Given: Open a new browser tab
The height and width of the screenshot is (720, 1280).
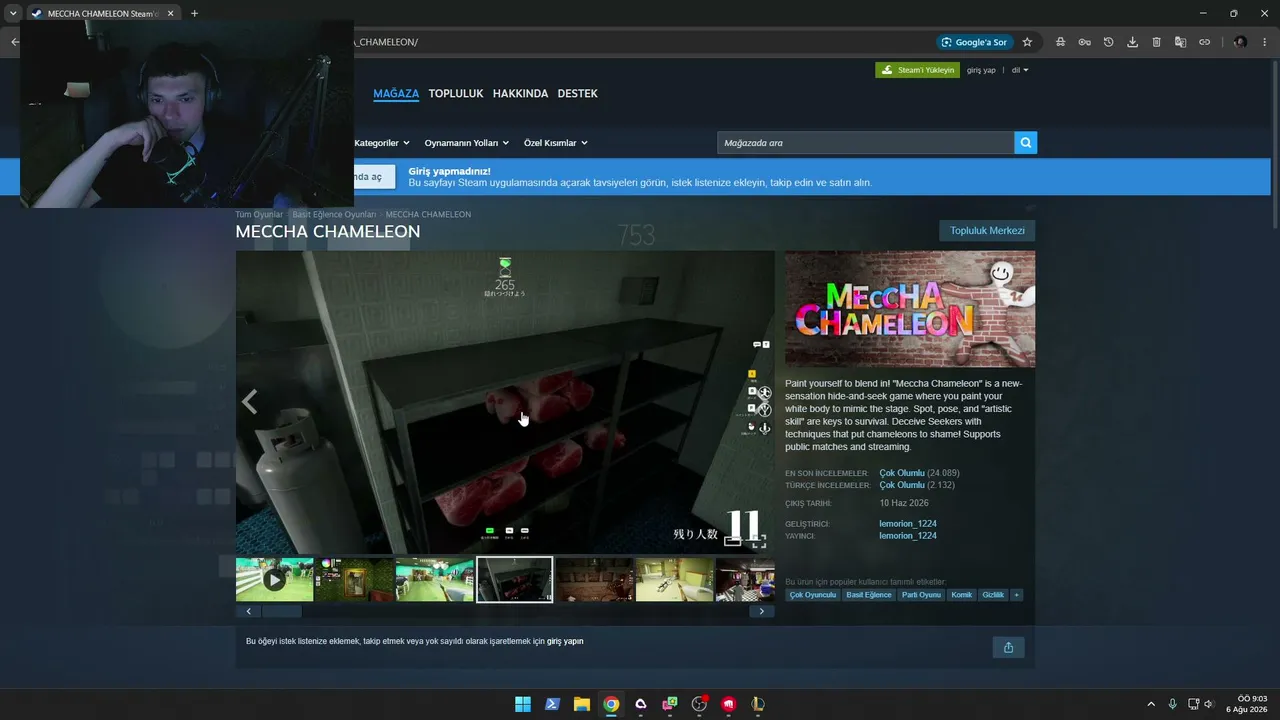Looking at the screenshot, I should [x=194, y=14].
